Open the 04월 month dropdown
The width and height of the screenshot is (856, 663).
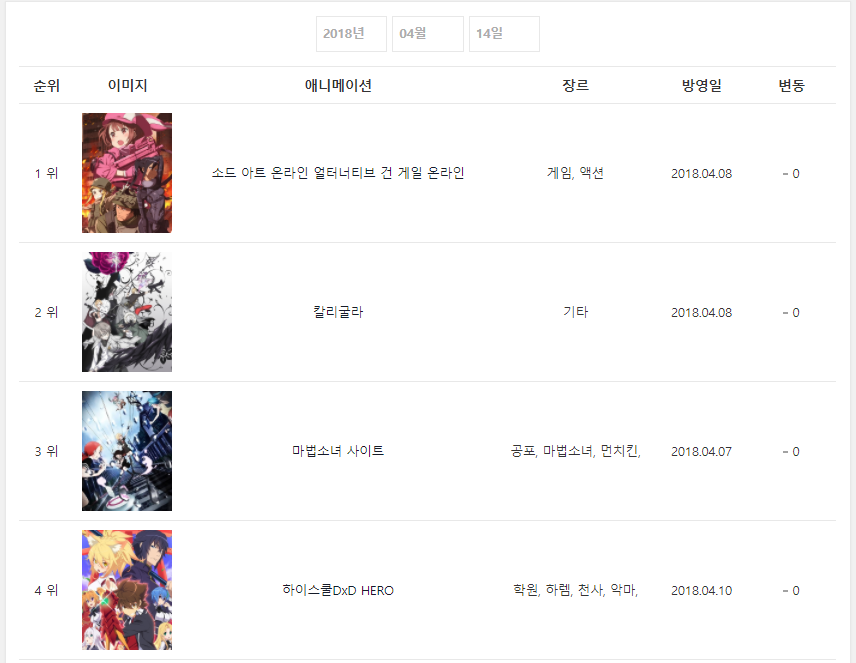click(427, 34)
